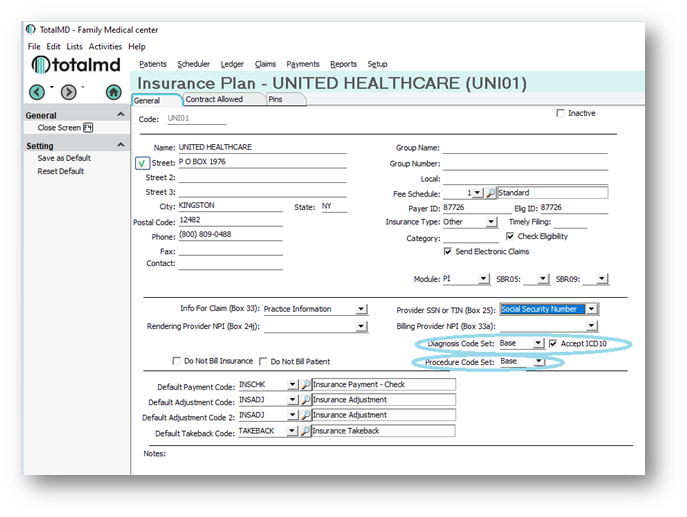Viewport: 687px width, 517px height.
Task: Expand the Diagnosis Code Set dropdown
Action: [x=538, y=343]
